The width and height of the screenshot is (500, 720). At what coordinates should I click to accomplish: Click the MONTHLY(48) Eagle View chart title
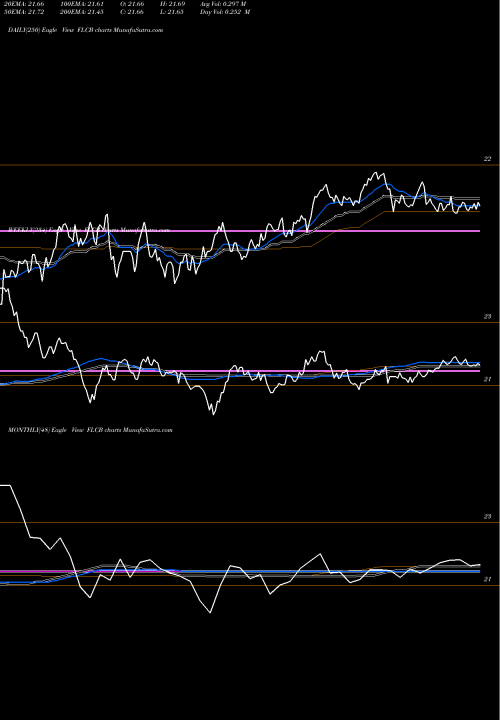point(90,430)
